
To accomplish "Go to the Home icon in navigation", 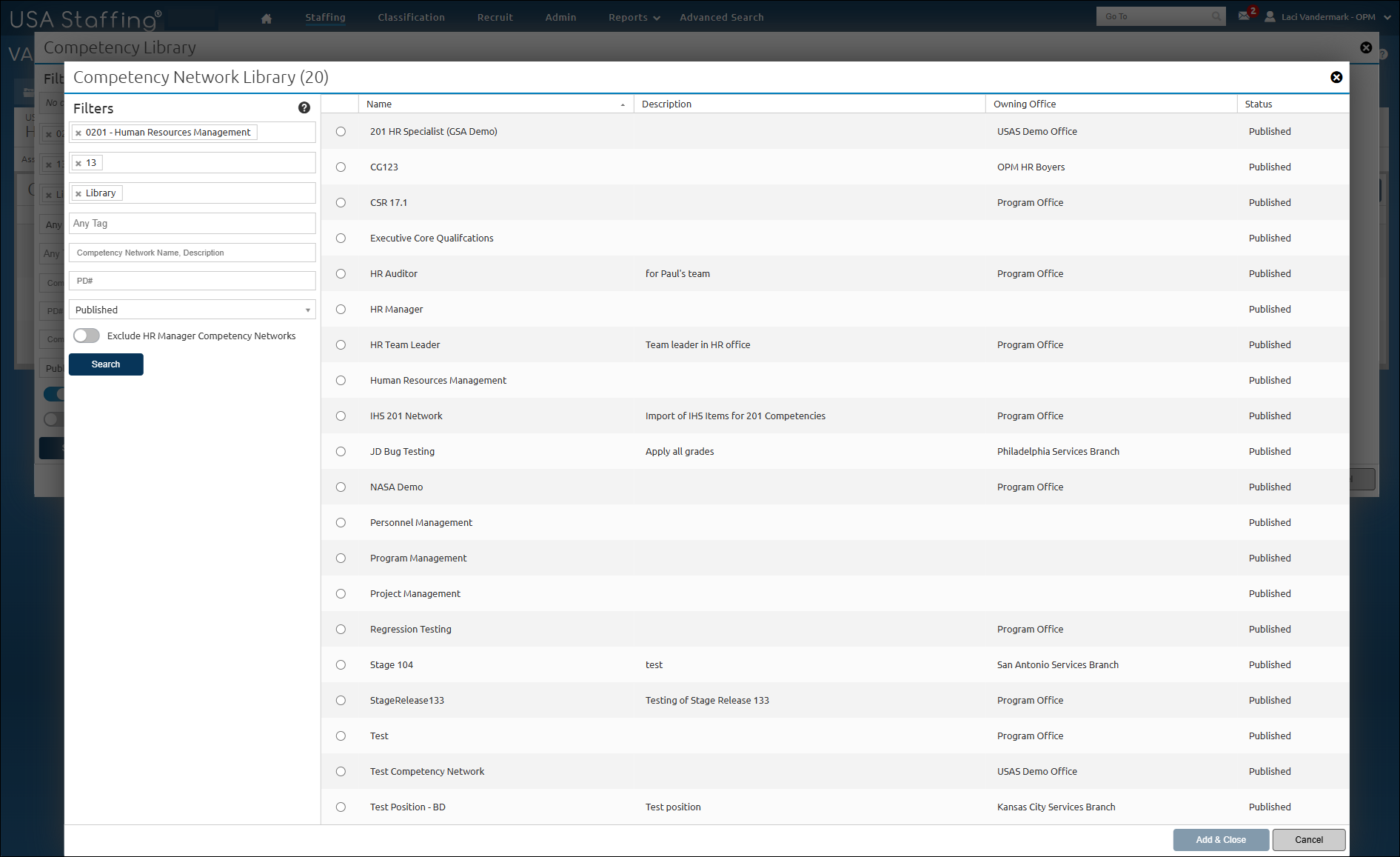I will click(267, 19).
